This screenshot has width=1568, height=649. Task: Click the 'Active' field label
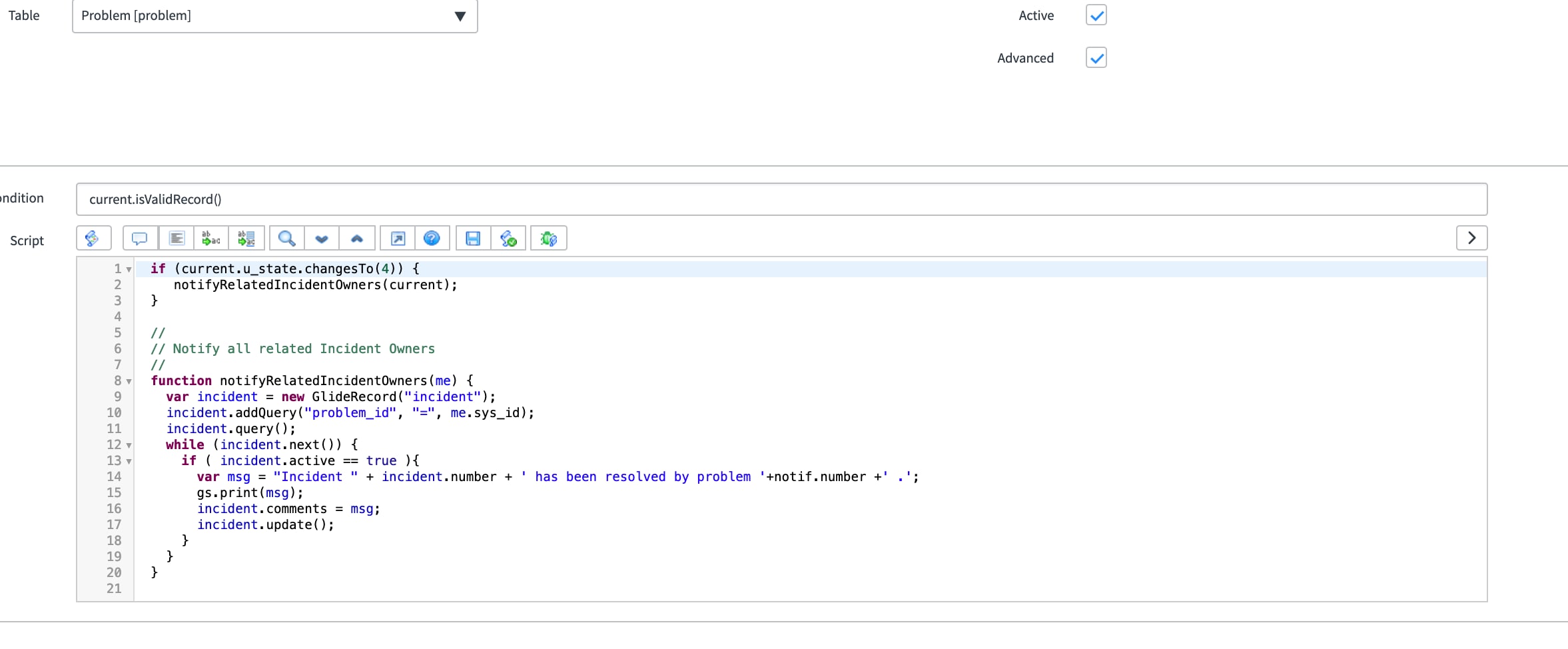pyautogui.click(x=1036, y=15)
